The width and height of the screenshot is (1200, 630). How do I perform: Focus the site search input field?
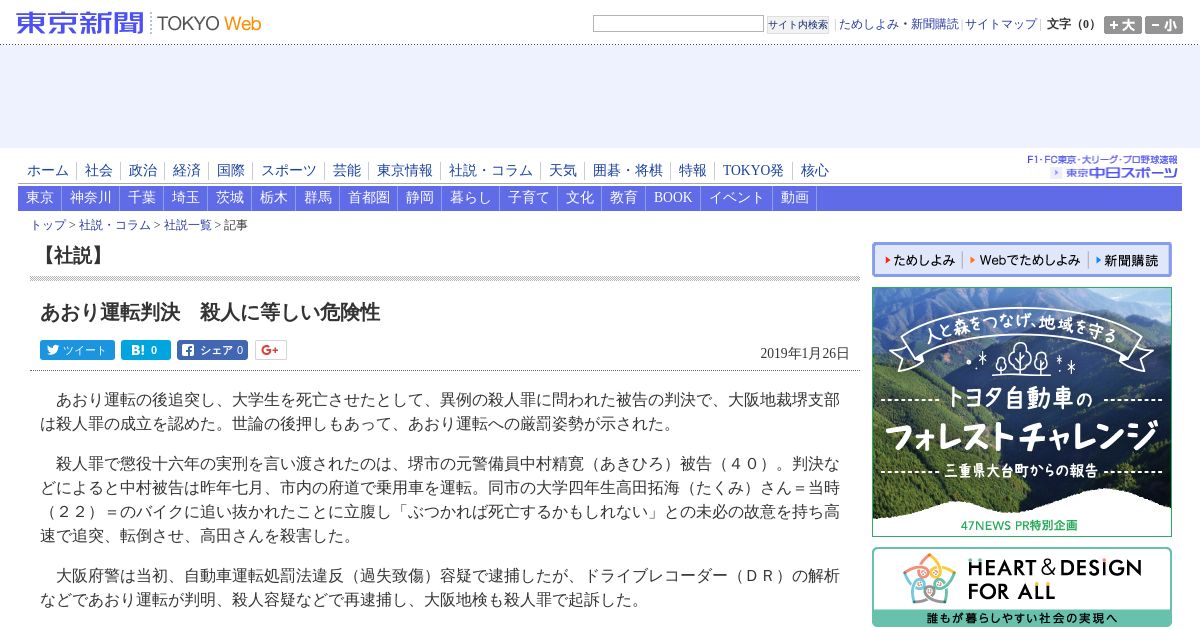[678, 24]
